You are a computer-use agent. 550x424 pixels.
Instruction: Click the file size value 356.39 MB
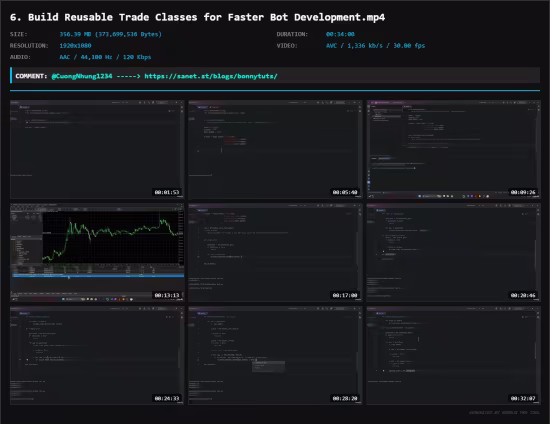click(110, 34)
